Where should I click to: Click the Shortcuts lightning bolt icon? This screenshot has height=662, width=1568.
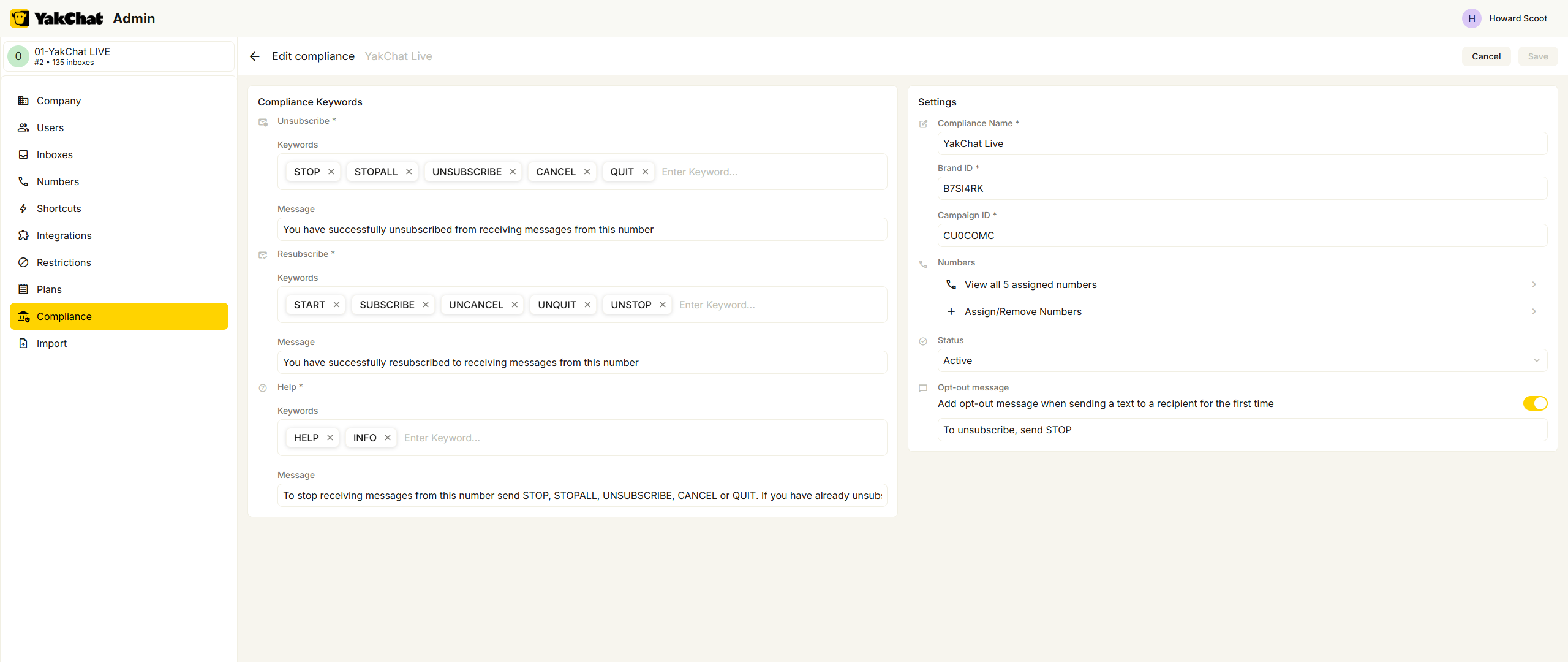(23, 208)
